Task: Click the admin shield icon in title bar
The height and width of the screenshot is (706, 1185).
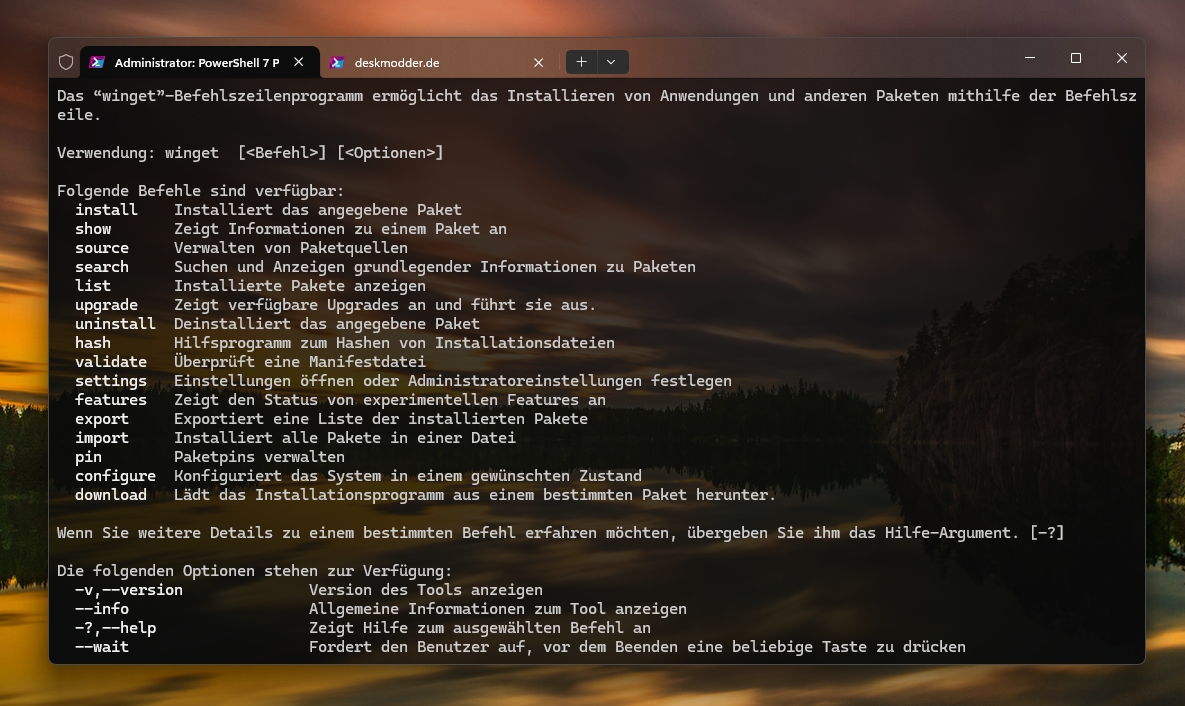Action: click(66, 62)
